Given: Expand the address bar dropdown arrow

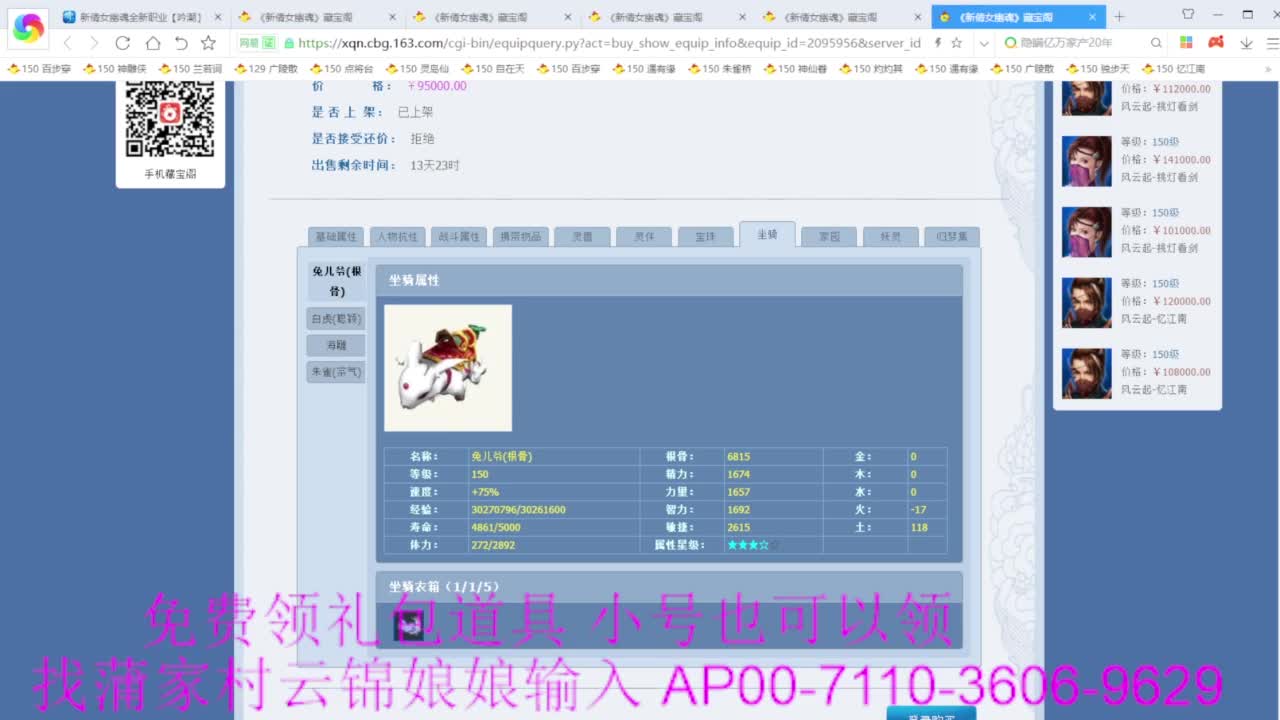Looking at the screenshot, I should pos(984,43).
